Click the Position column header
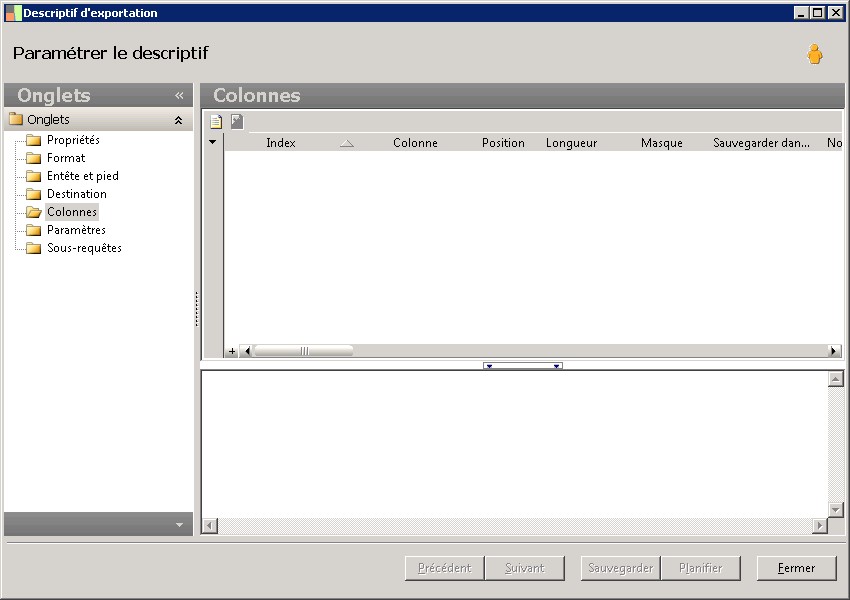The height and width of the screenshot is (600, 850). pyautogui.click(x=503, y=143)
